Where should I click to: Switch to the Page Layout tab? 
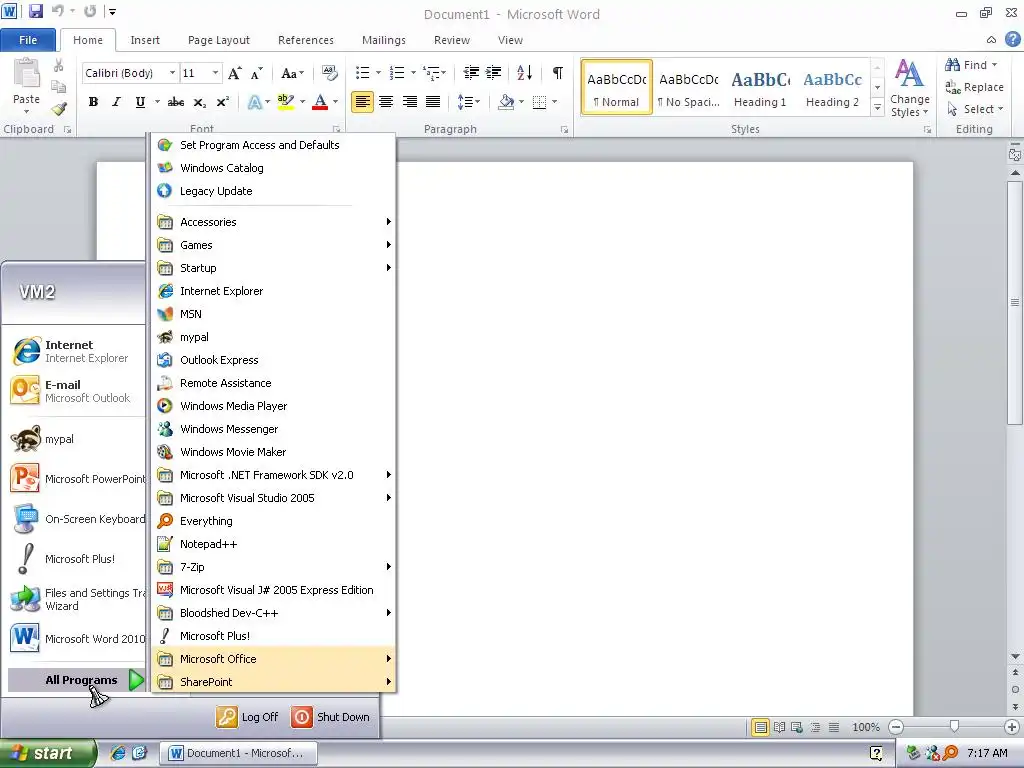point(219,40)
